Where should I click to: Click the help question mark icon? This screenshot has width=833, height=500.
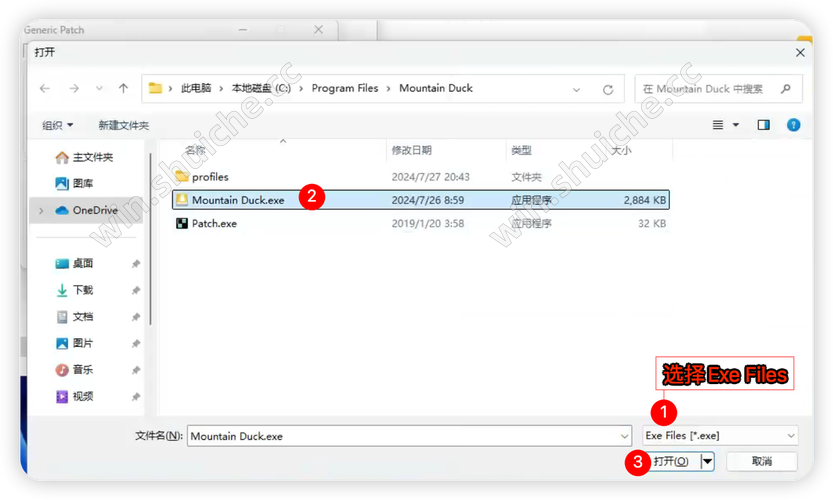[x=793, y=125]
